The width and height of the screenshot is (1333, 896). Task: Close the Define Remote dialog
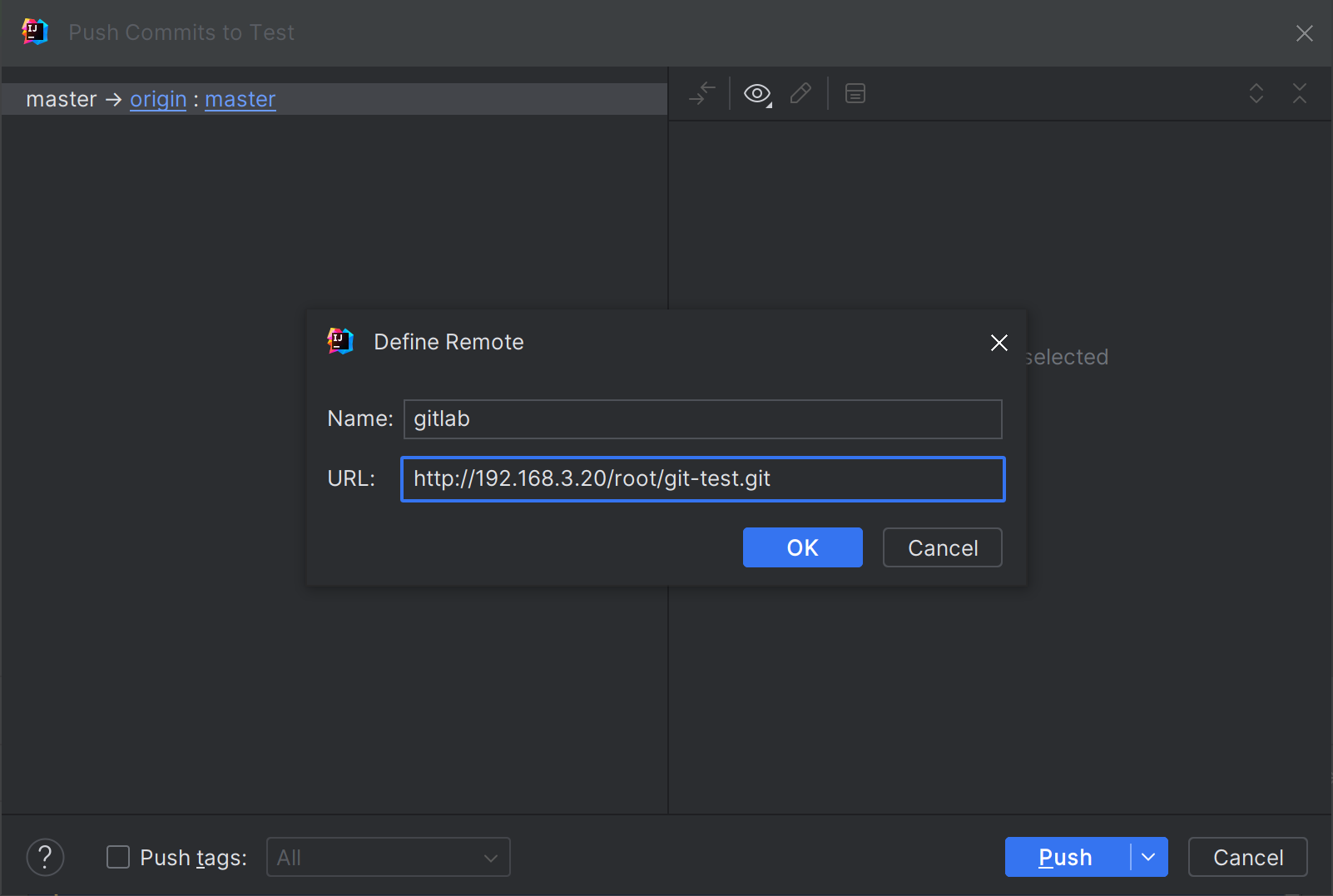pos(999,343)
